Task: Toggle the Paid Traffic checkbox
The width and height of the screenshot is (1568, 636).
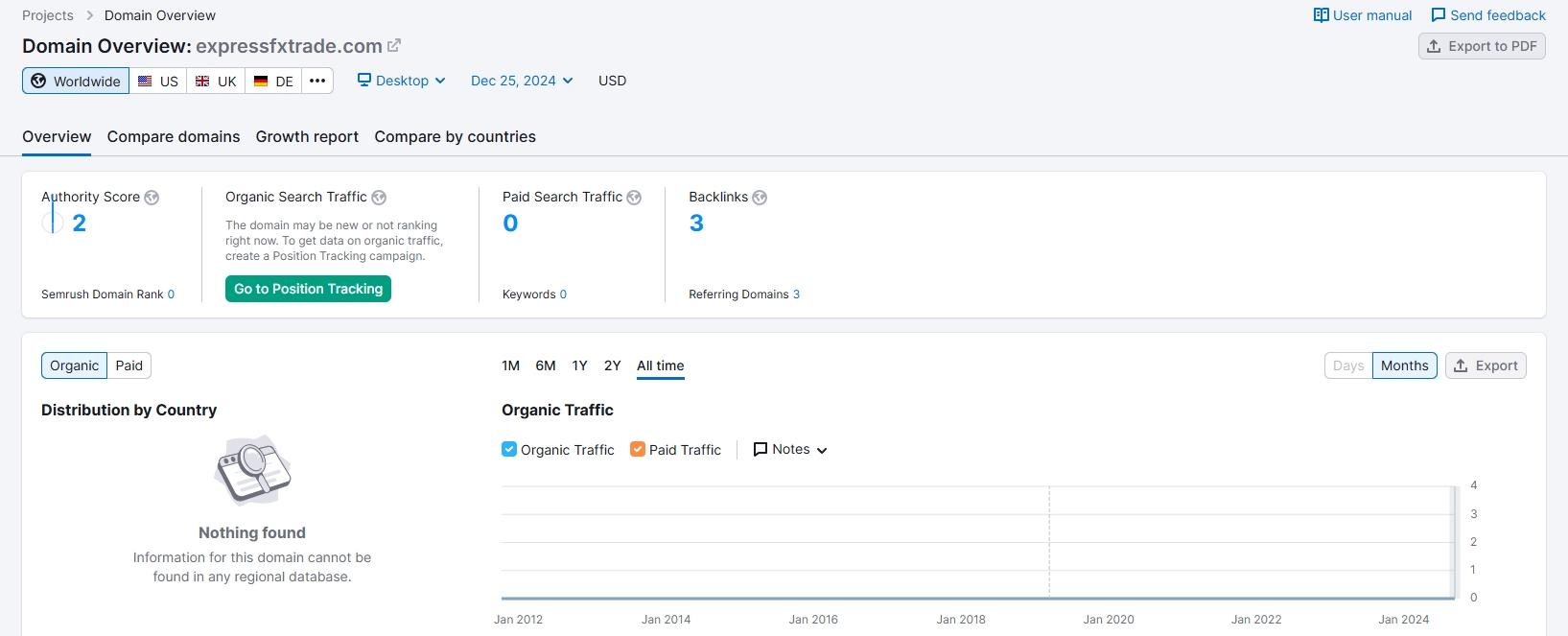Action: tap(638, 449)
